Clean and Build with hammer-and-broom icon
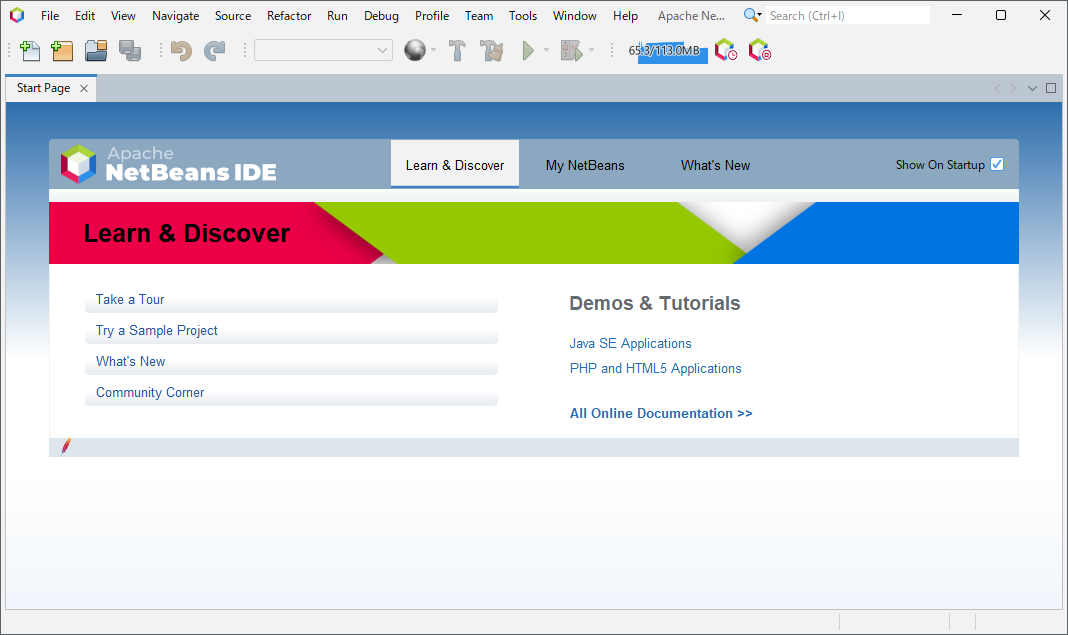Image resolution: width=1068 pixels, height=635 pixels. (x=491, y=50)
